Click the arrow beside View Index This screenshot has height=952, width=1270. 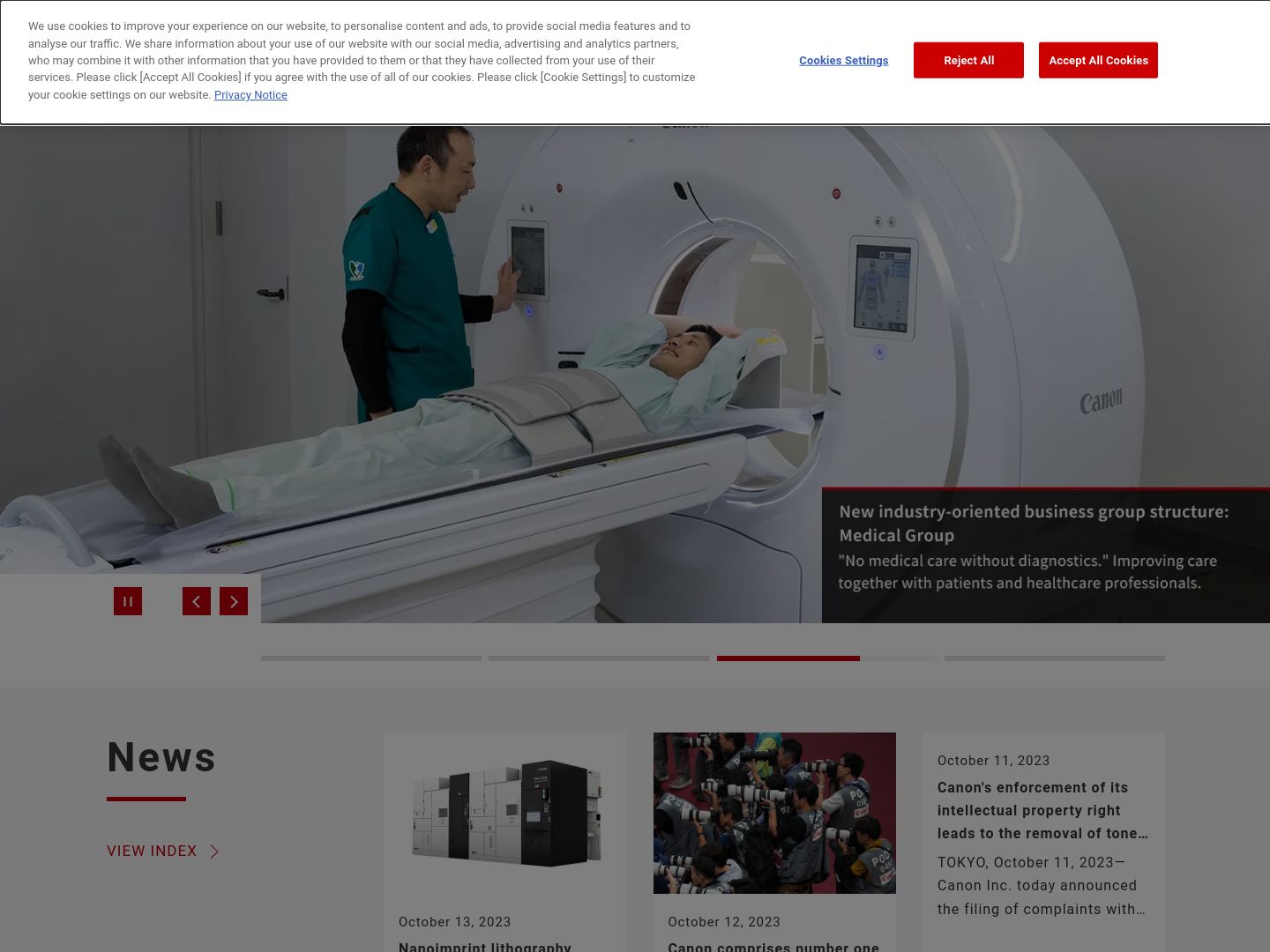tap(214, 852)
